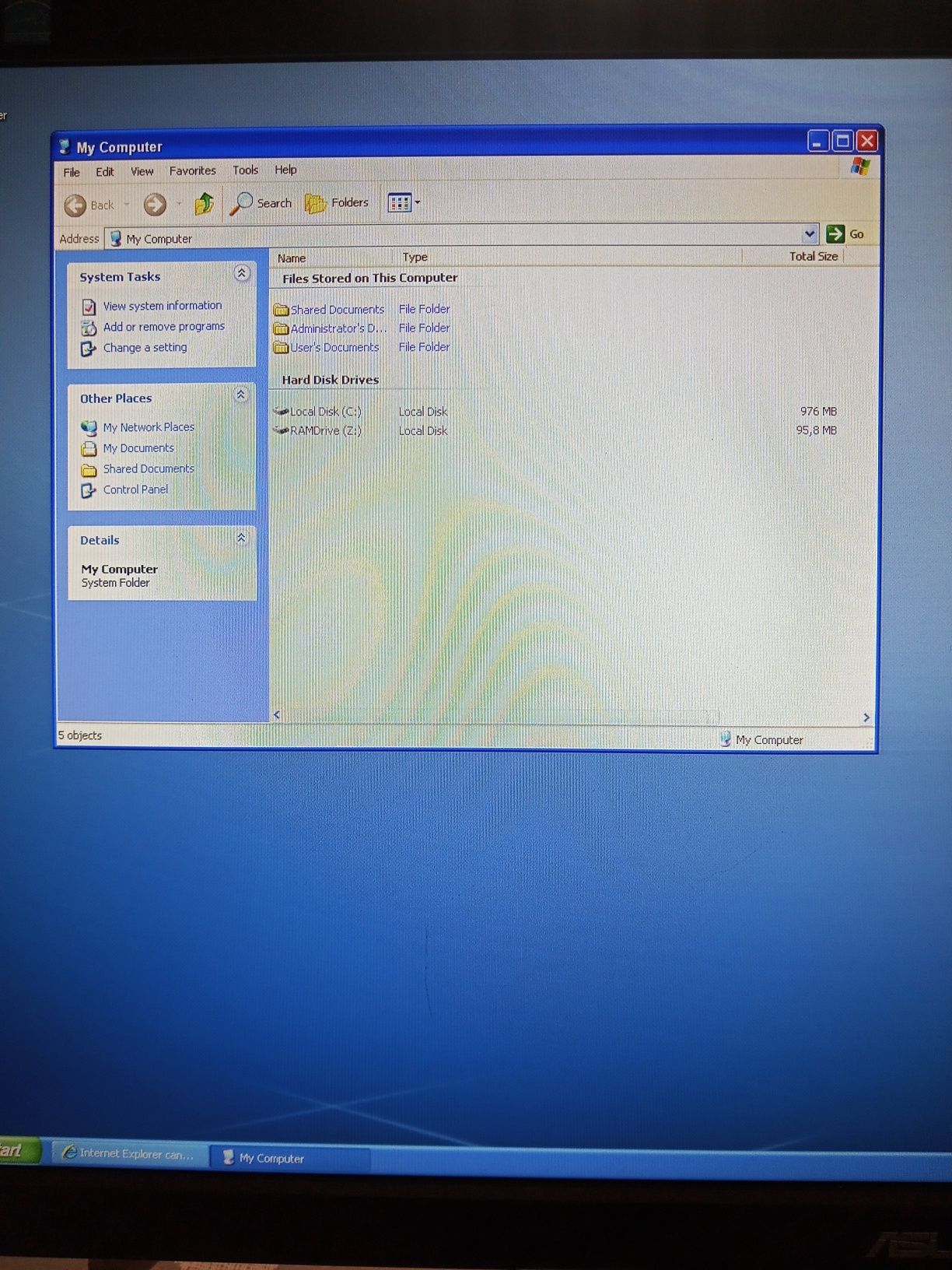Open Shared Documents link in Other Places
This screenshot has height=1270, width=952.
pos(149,468)
